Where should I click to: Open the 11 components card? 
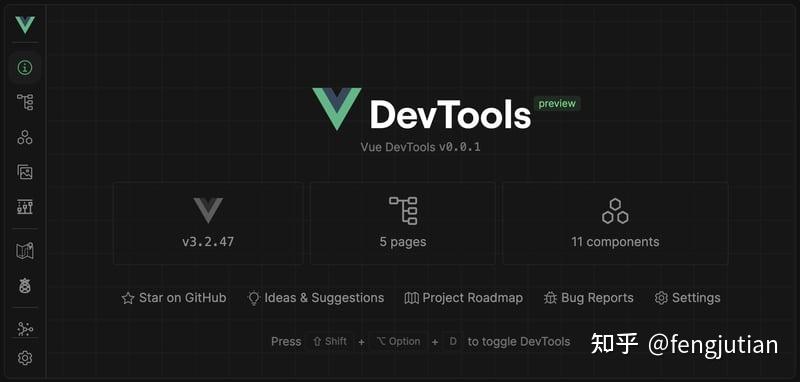pyautogui.click(x=615, y=223)
